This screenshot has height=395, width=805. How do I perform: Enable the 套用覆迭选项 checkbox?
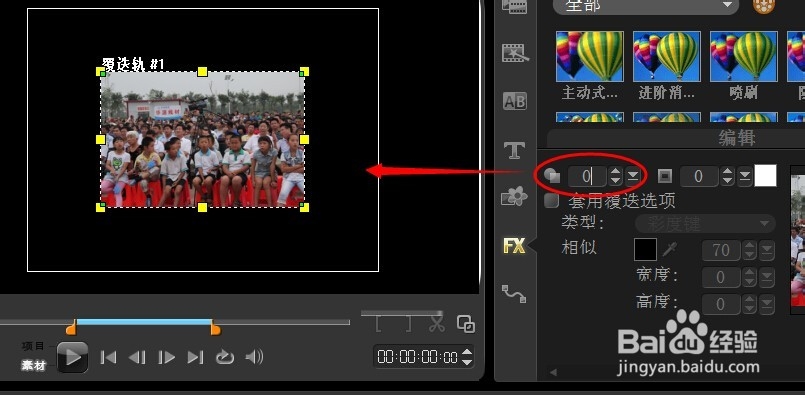(551, 201)
